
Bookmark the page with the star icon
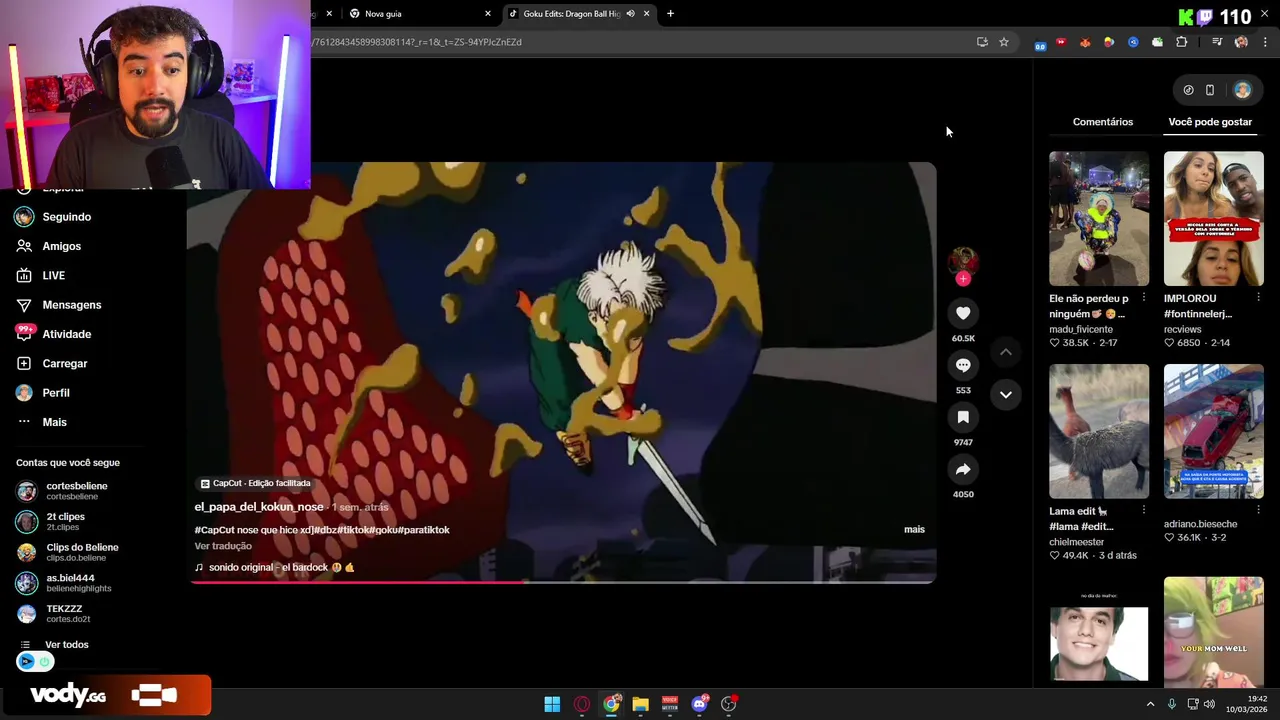pyautogui.click(x=1004, y=42)
